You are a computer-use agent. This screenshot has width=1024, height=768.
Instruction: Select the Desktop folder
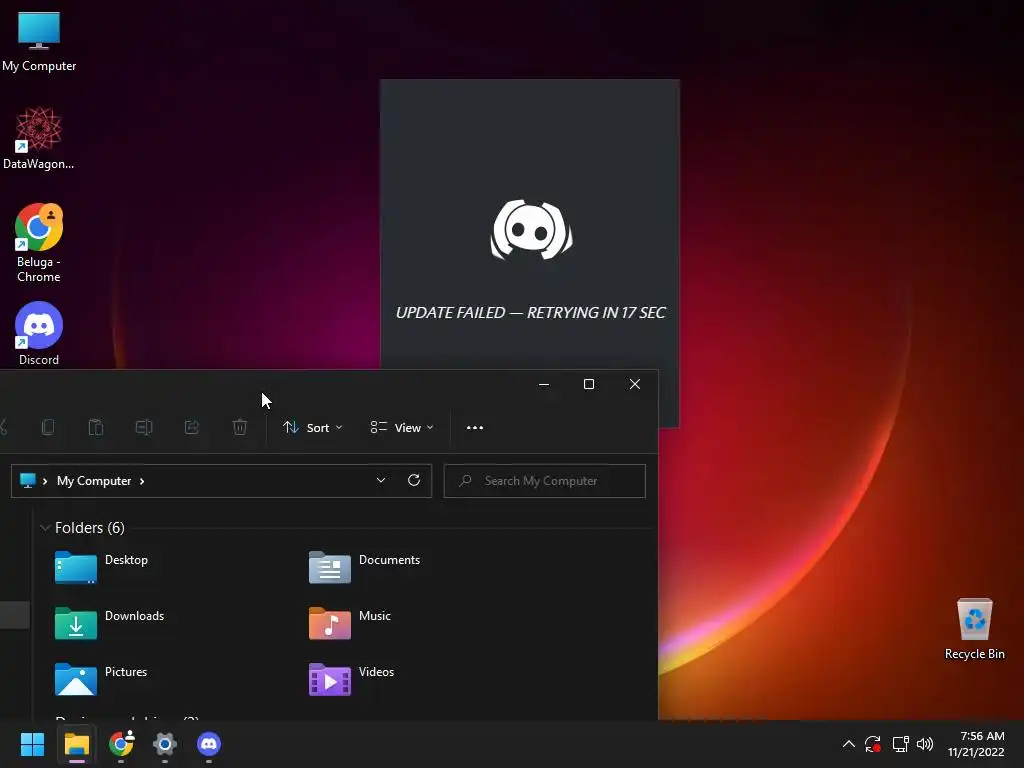(102, 567)
